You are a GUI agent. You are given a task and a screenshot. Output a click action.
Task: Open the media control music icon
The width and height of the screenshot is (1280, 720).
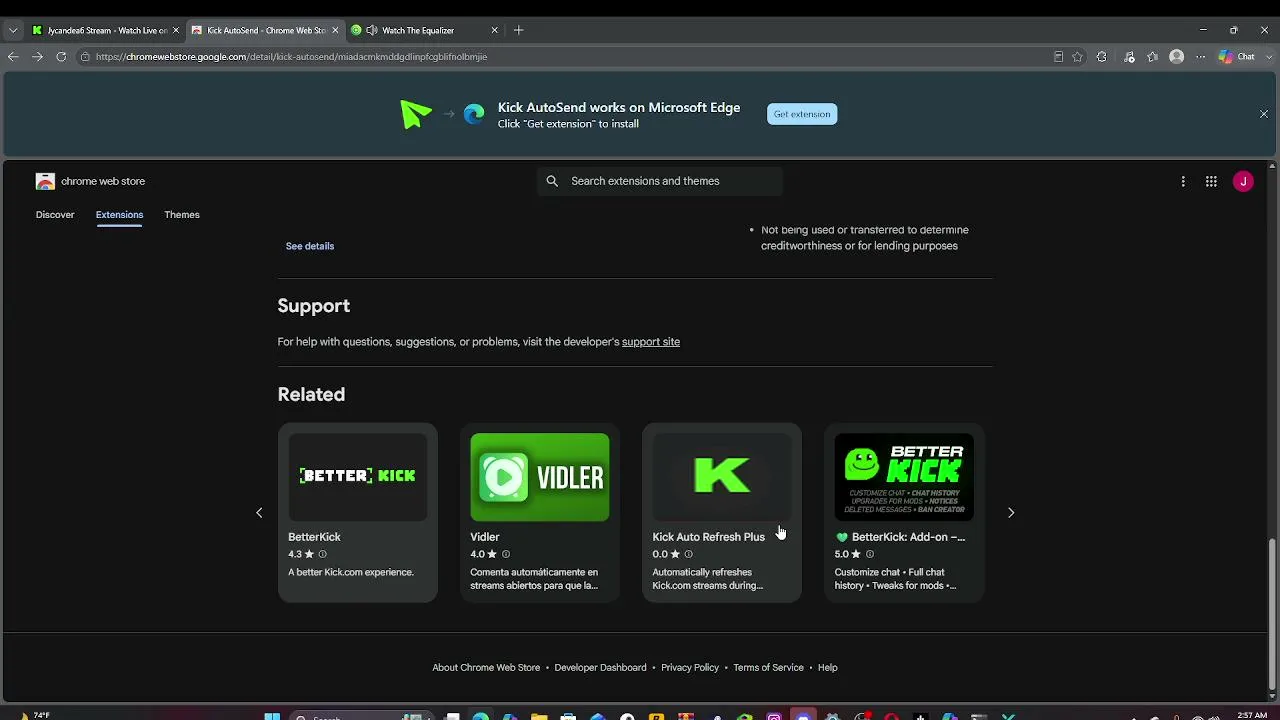(x=1129, y=57)
